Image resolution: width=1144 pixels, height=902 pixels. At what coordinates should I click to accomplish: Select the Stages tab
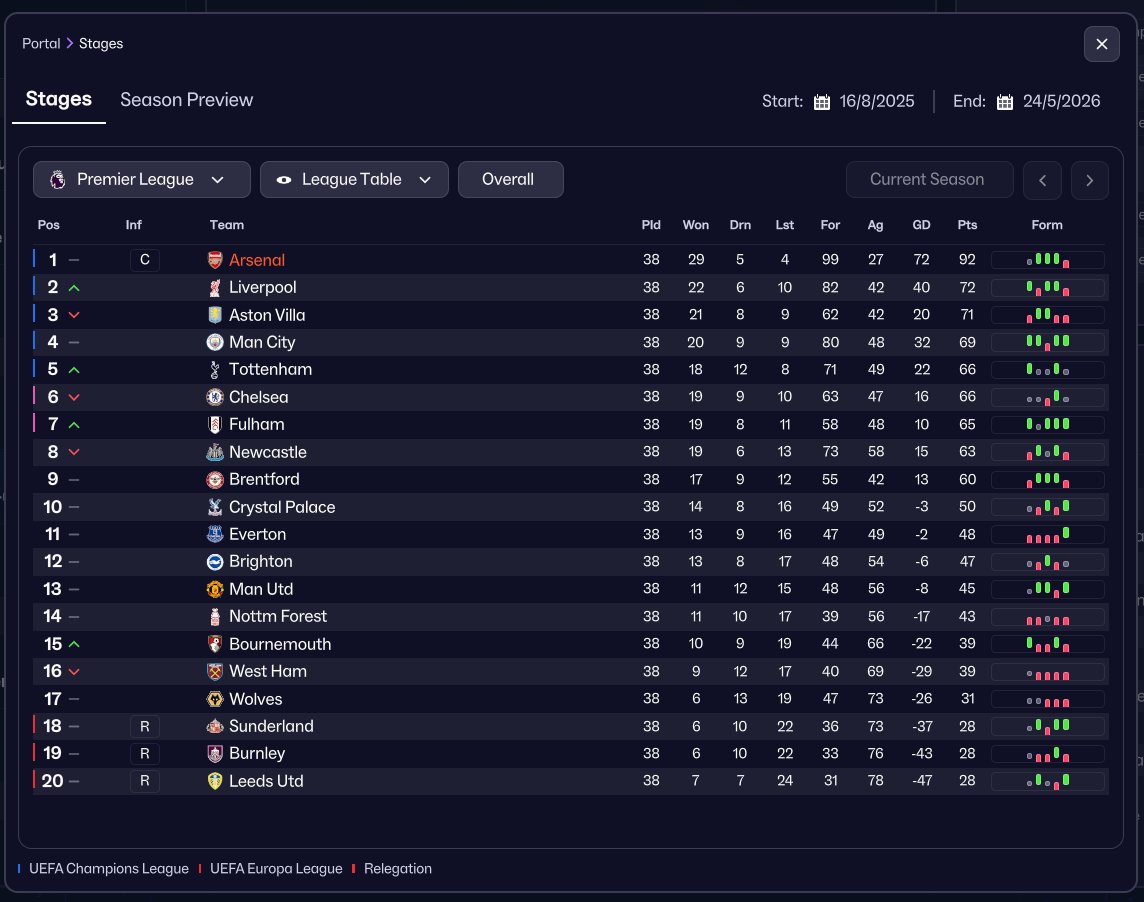tap(58, 99)
